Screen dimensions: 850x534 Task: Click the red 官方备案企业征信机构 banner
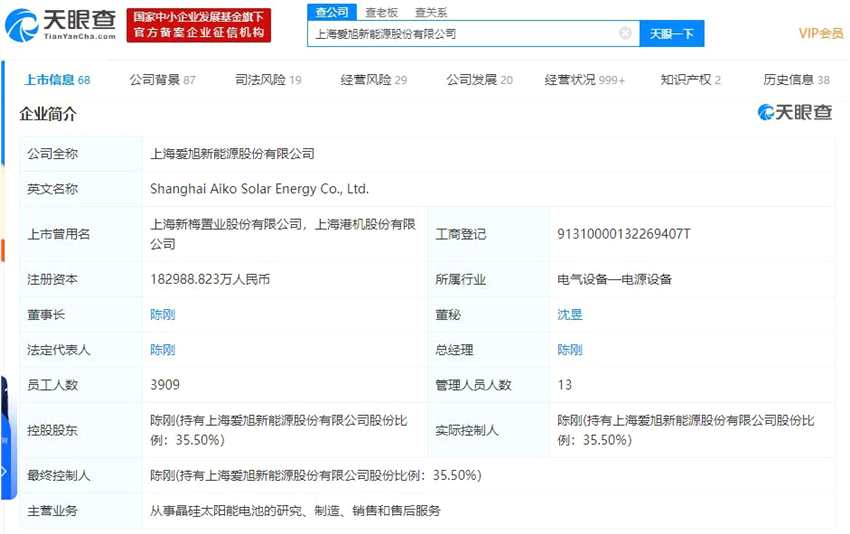point(198,25)
